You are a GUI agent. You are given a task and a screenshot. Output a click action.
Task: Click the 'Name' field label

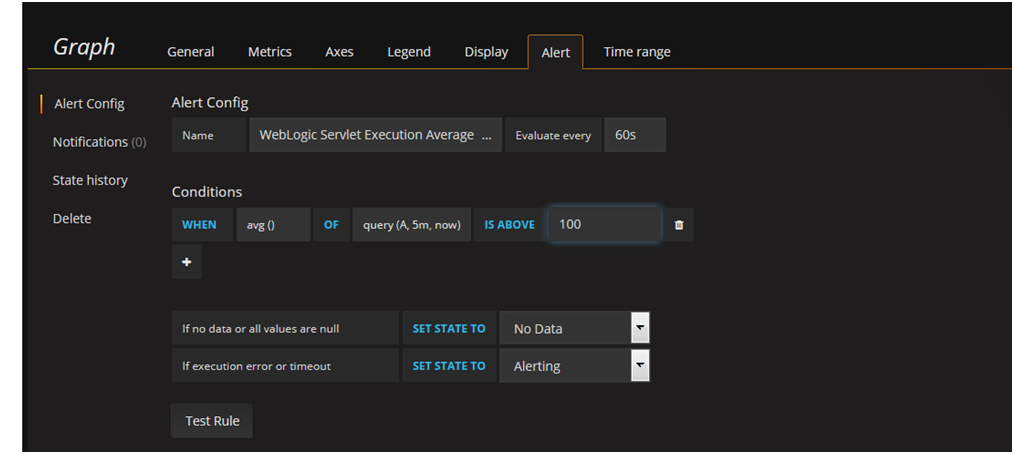208,135
